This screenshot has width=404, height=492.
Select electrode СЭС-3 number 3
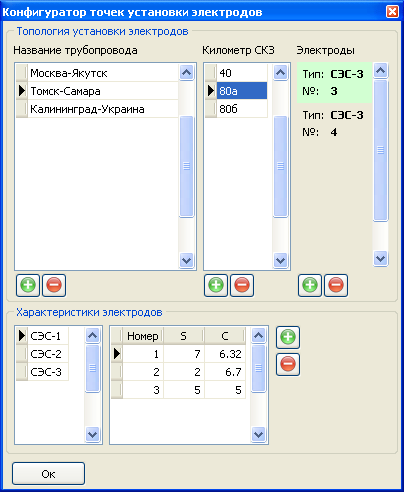[x=334, y=82]
